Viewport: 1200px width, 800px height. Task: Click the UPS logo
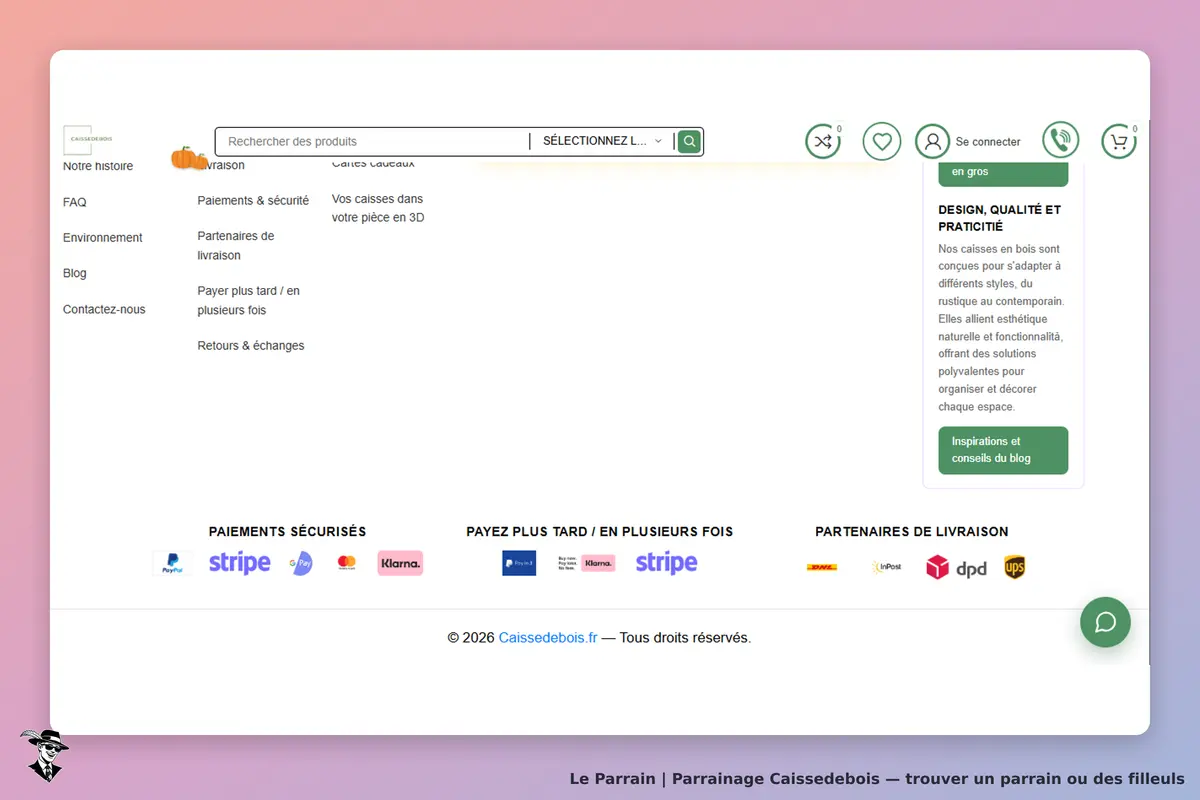(1015, 567)
